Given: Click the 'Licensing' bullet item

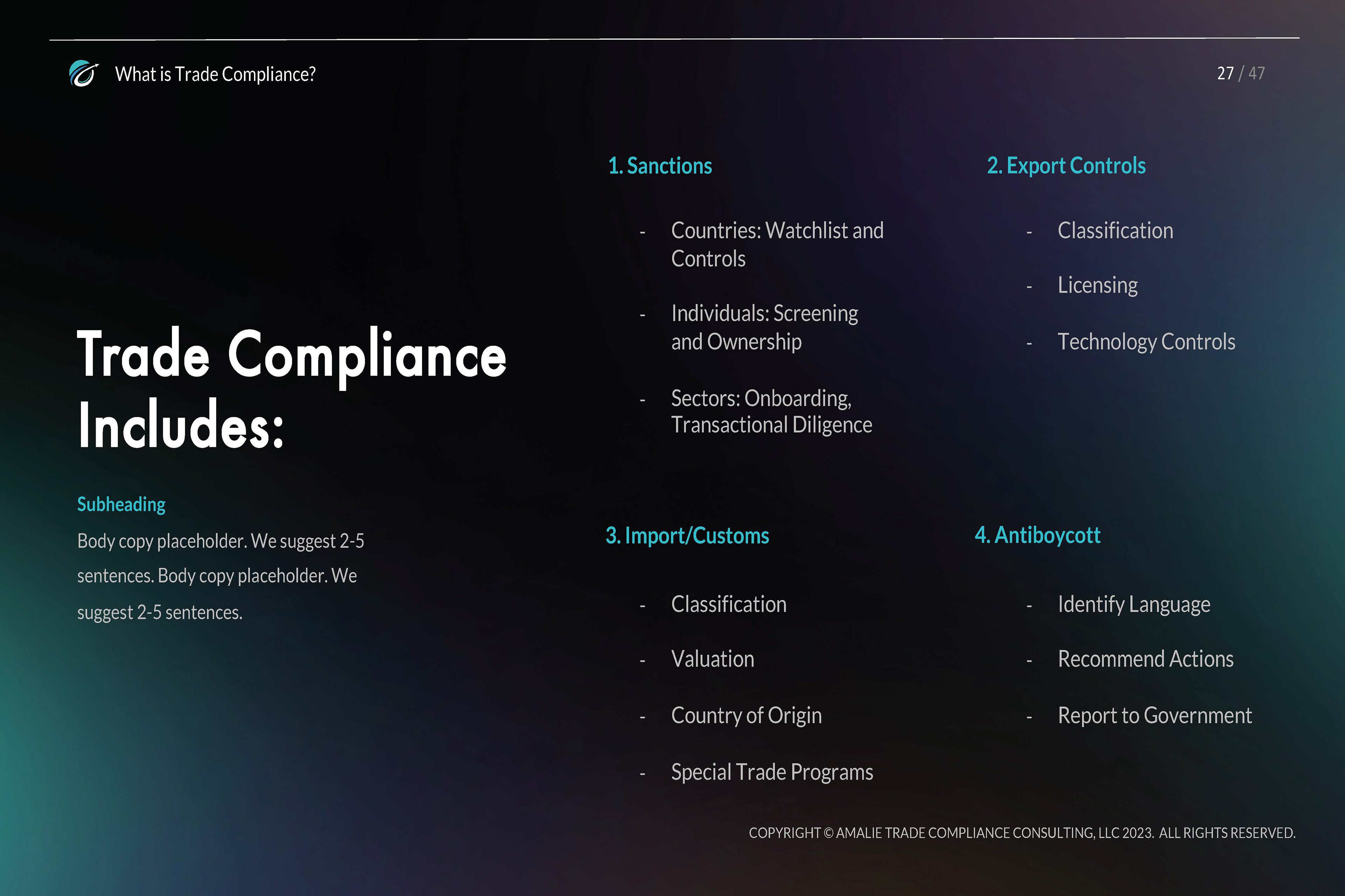Looking at the screenshot, I should pos(1097,284).
